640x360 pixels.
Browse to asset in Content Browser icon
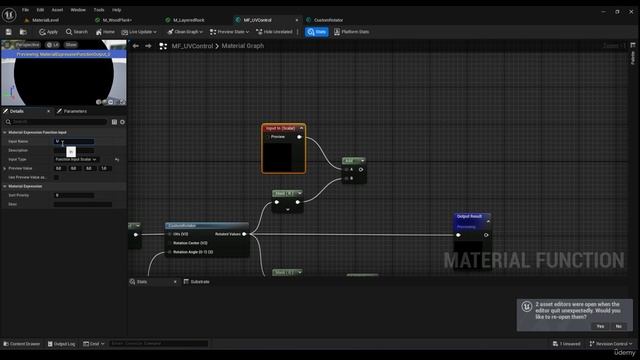coord(23,32)
